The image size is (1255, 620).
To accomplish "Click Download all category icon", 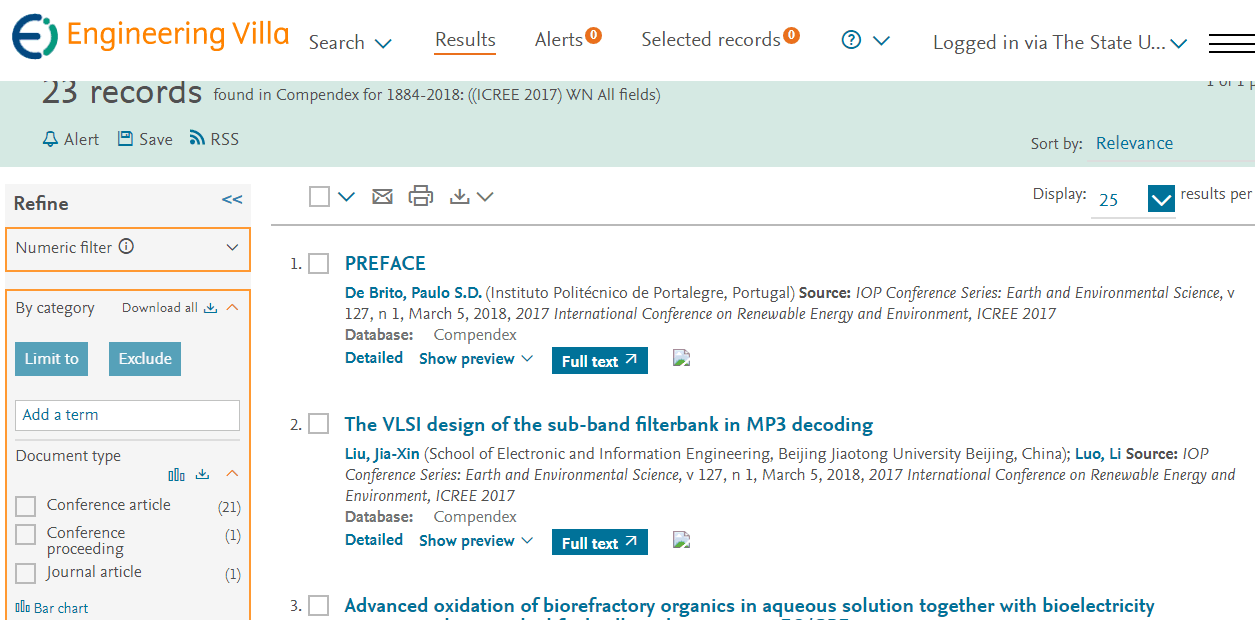I will click(210, 308).
